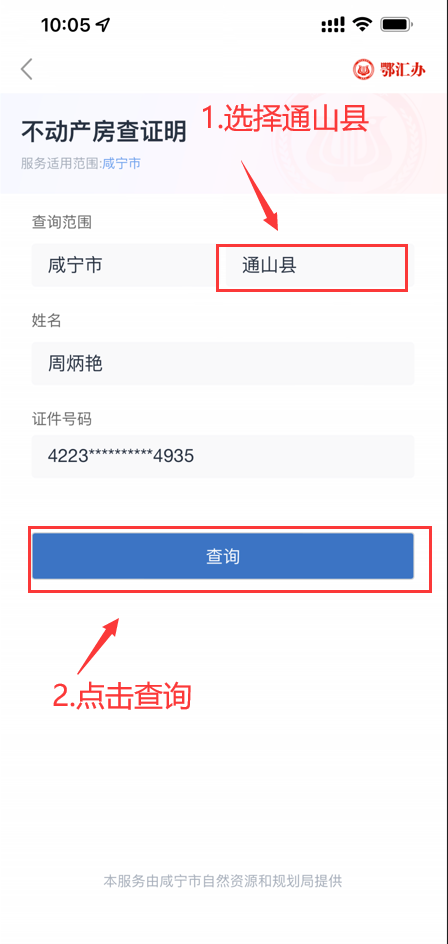
Task: Select the 周炳艳 name field
Action: (223, 364)
